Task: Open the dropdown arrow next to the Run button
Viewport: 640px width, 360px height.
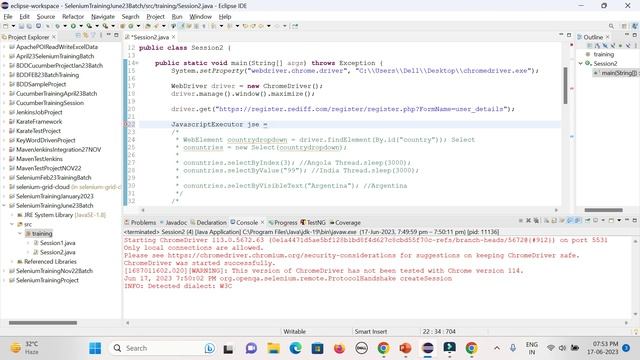Action: pos(81,26)
